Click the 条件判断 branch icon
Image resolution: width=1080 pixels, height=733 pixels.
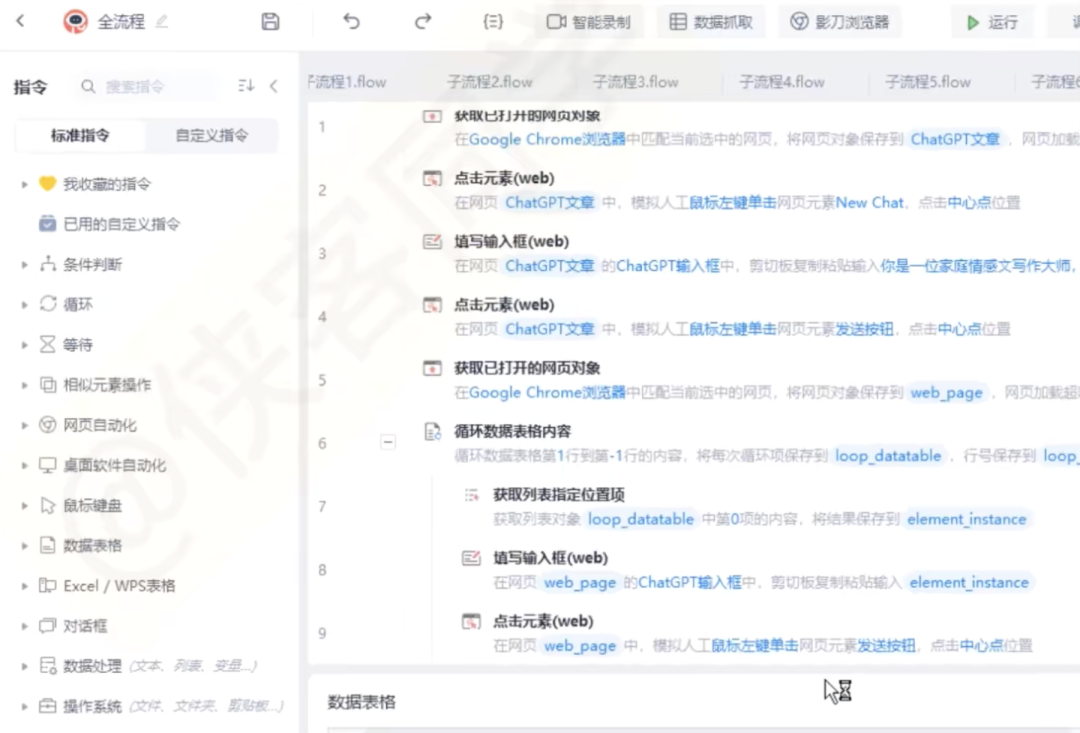[48, 264]
